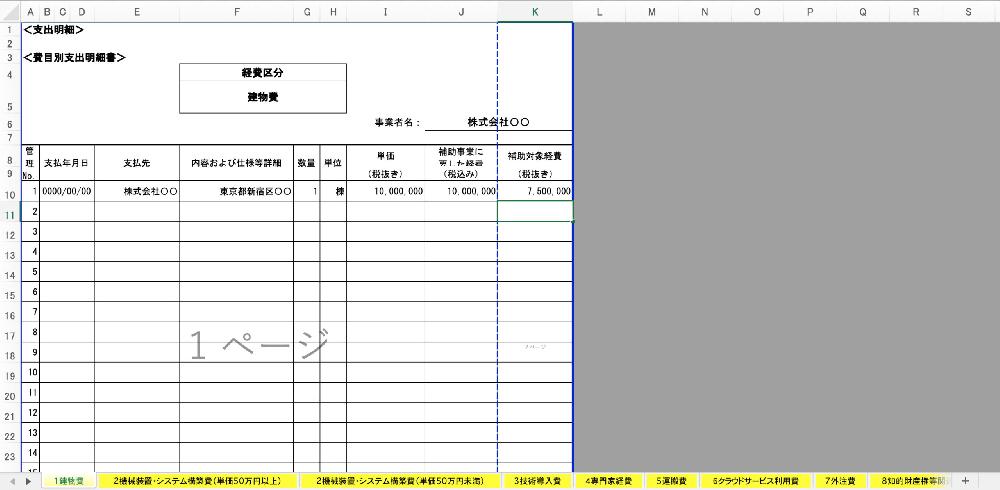Select the 東京都新宿区○○ cell
The width and height of the screenshot is (1000, 490).
(x=237, y=191)
